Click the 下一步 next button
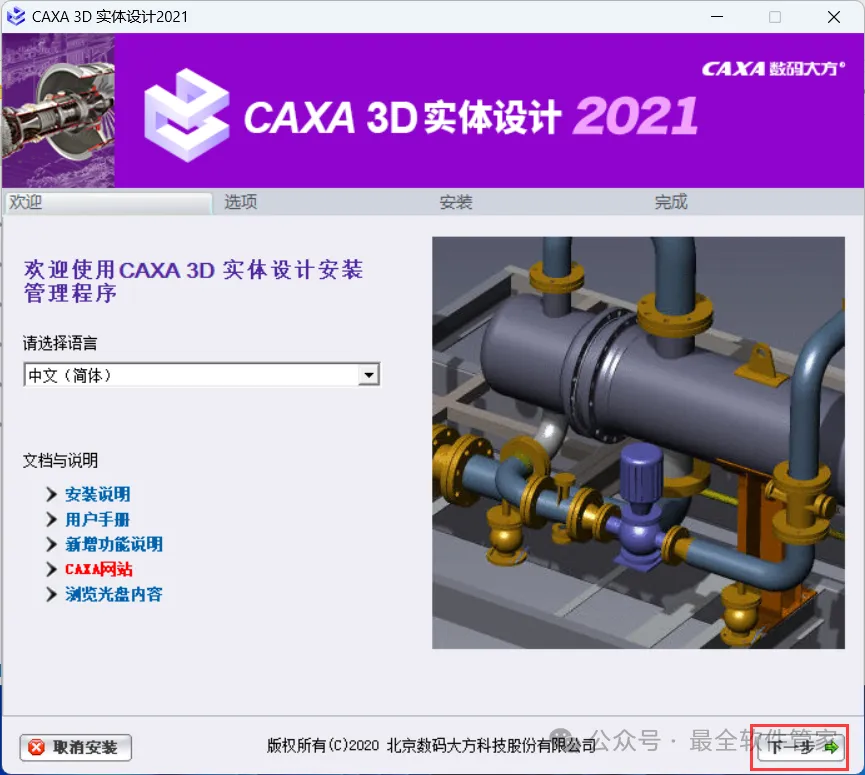Image resolution: width=865 pixels, height=775 pixels. coord(801,748)
